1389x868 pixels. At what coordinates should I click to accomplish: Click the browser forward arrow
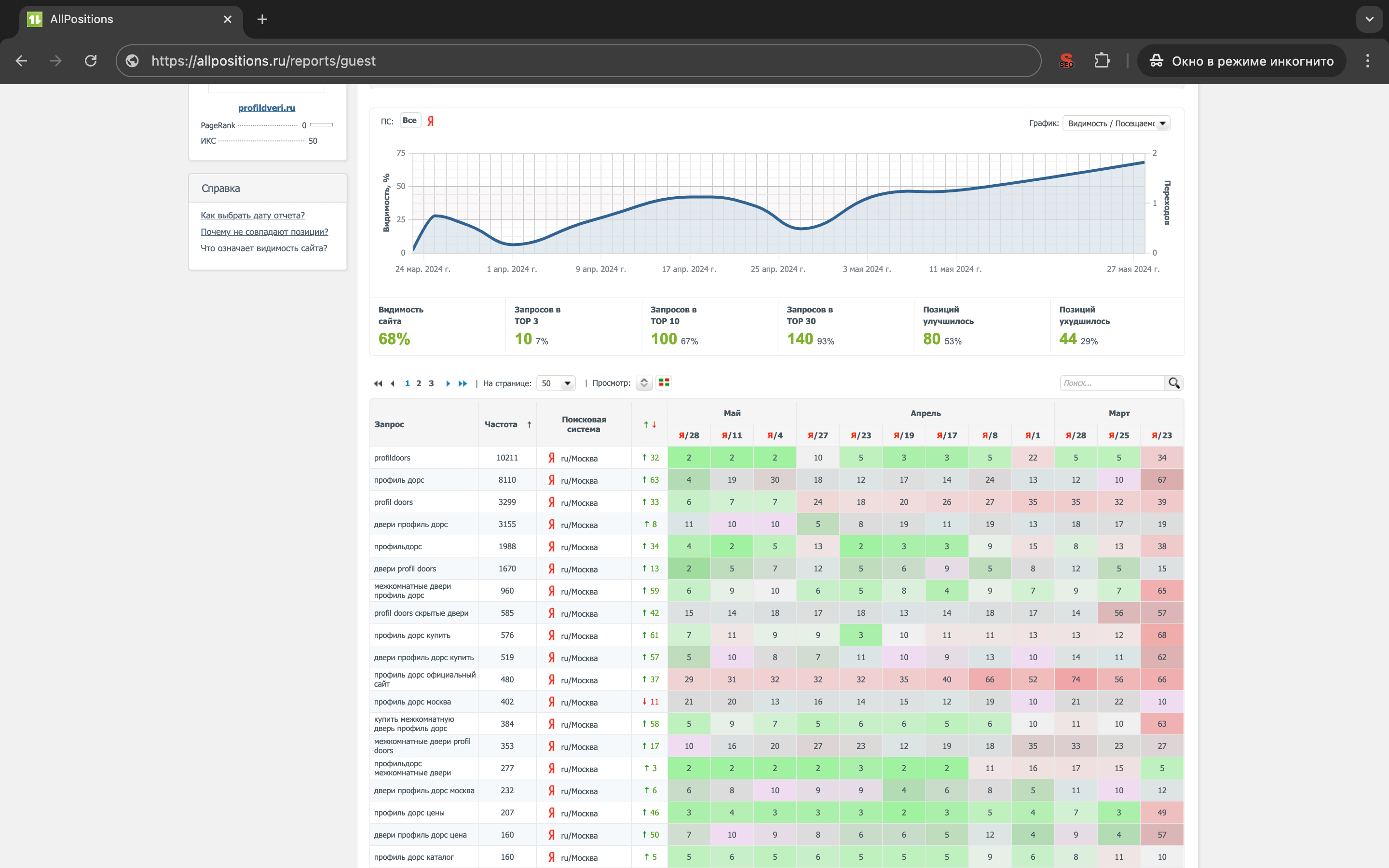55,61
